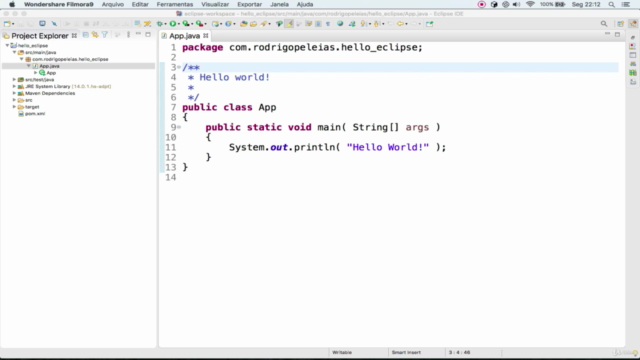
Task: Click the Previous Annotation icon
Action: tap(376, 24)
